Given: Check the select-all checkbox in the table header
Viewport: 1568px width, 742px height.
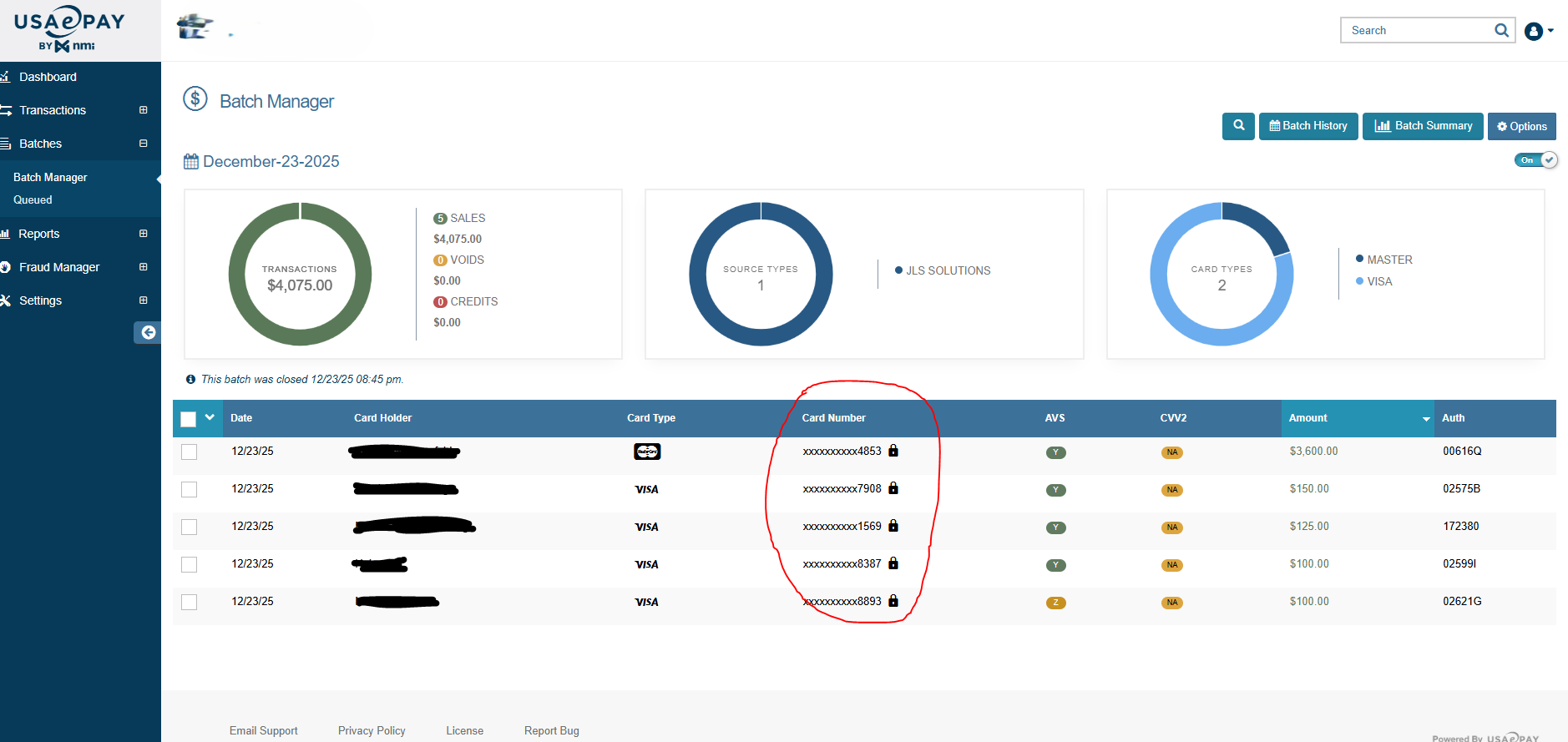Looking at the screenshot, I should (189, 419).
